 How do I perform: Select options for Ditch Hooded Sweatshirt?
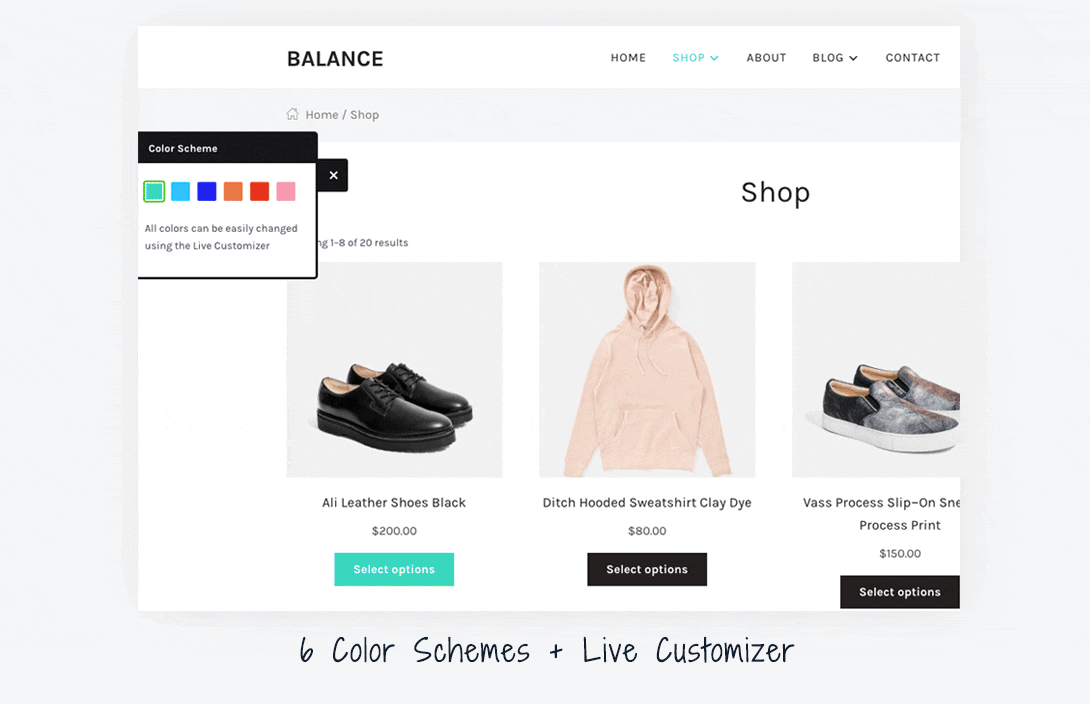[647, 569]
